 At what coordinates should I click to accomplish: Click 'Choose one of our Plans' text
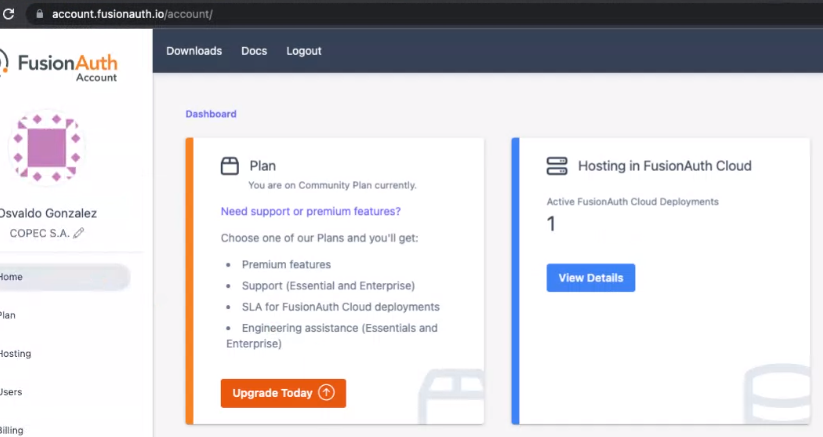tap(320, 238)
